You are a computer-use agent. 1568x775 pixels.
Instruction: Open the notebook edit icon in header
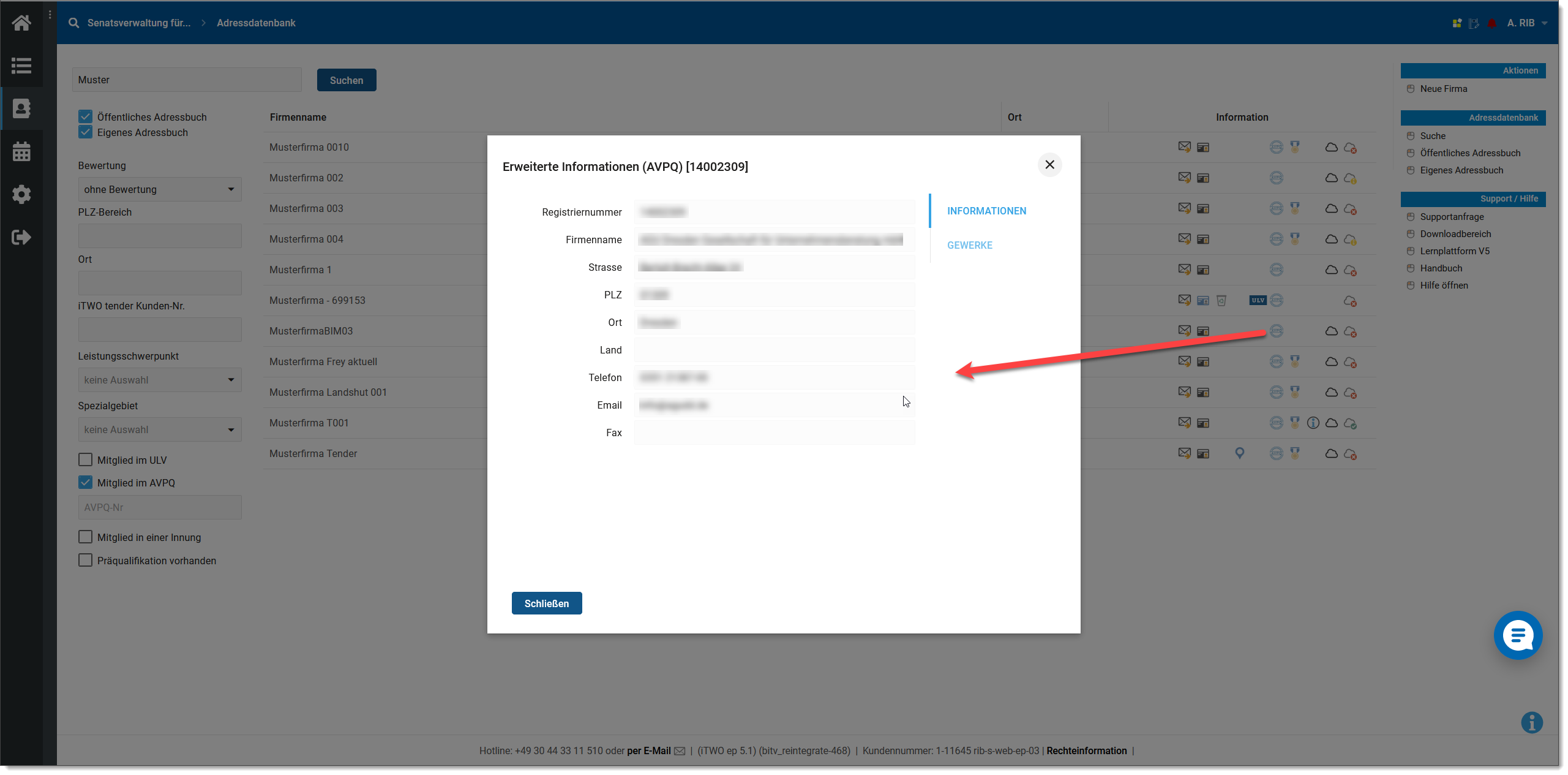pos(1474,23)
